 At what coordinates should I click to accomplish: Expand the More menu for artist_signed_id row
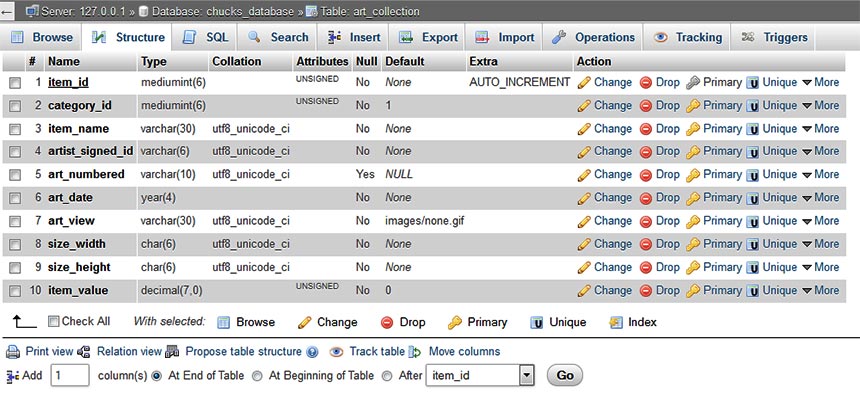tap(821, 151)
